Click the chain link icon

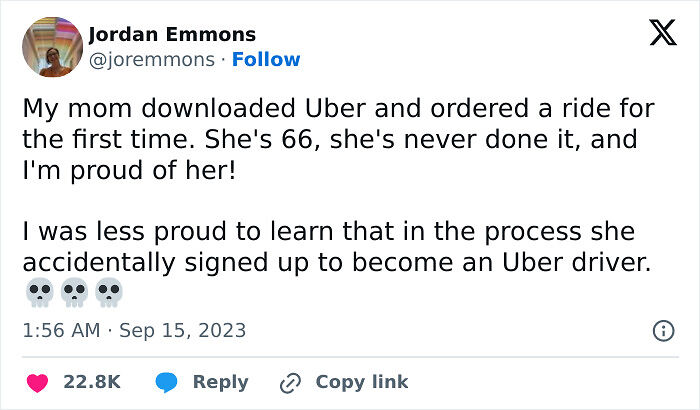tap(291, 382)
